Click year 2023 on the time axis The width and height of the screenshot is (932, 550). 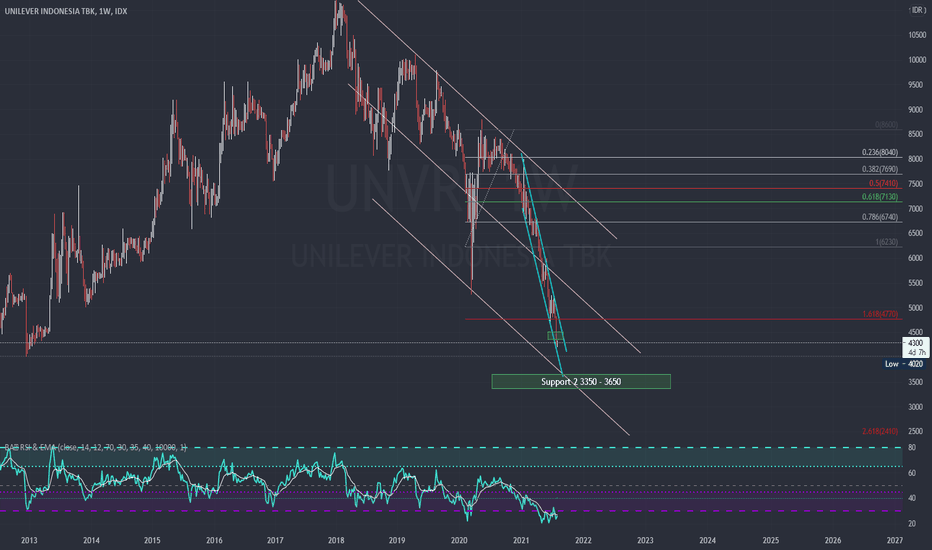coord(645,540)
